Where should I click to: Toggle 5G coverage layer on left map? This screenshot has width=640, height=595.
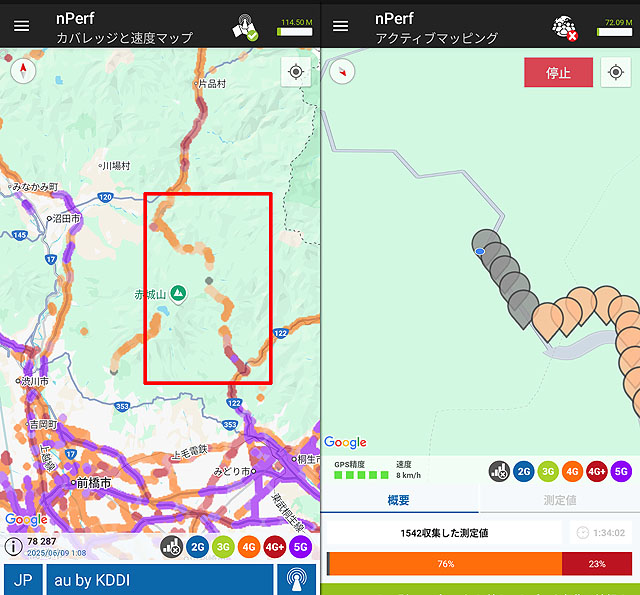300,547
